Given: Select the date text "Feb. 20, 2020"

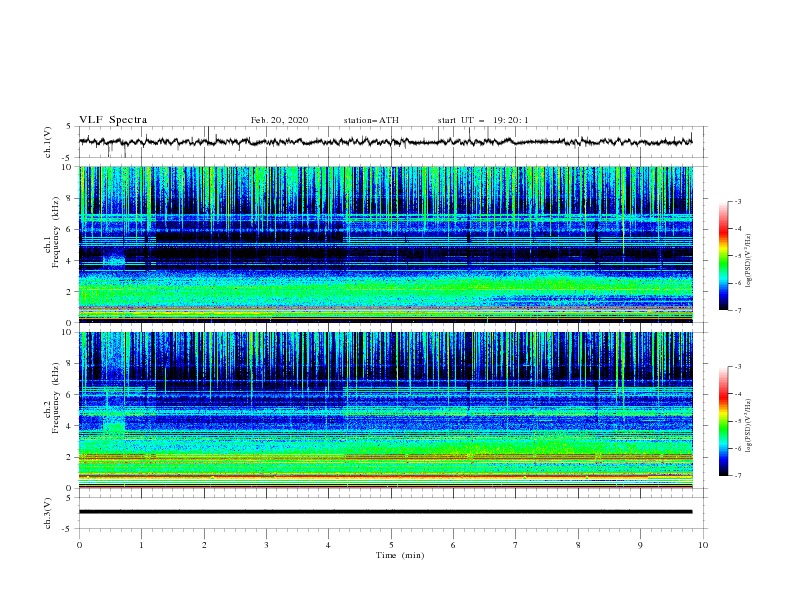Looking at the screenshot, I should coord(279,120).
